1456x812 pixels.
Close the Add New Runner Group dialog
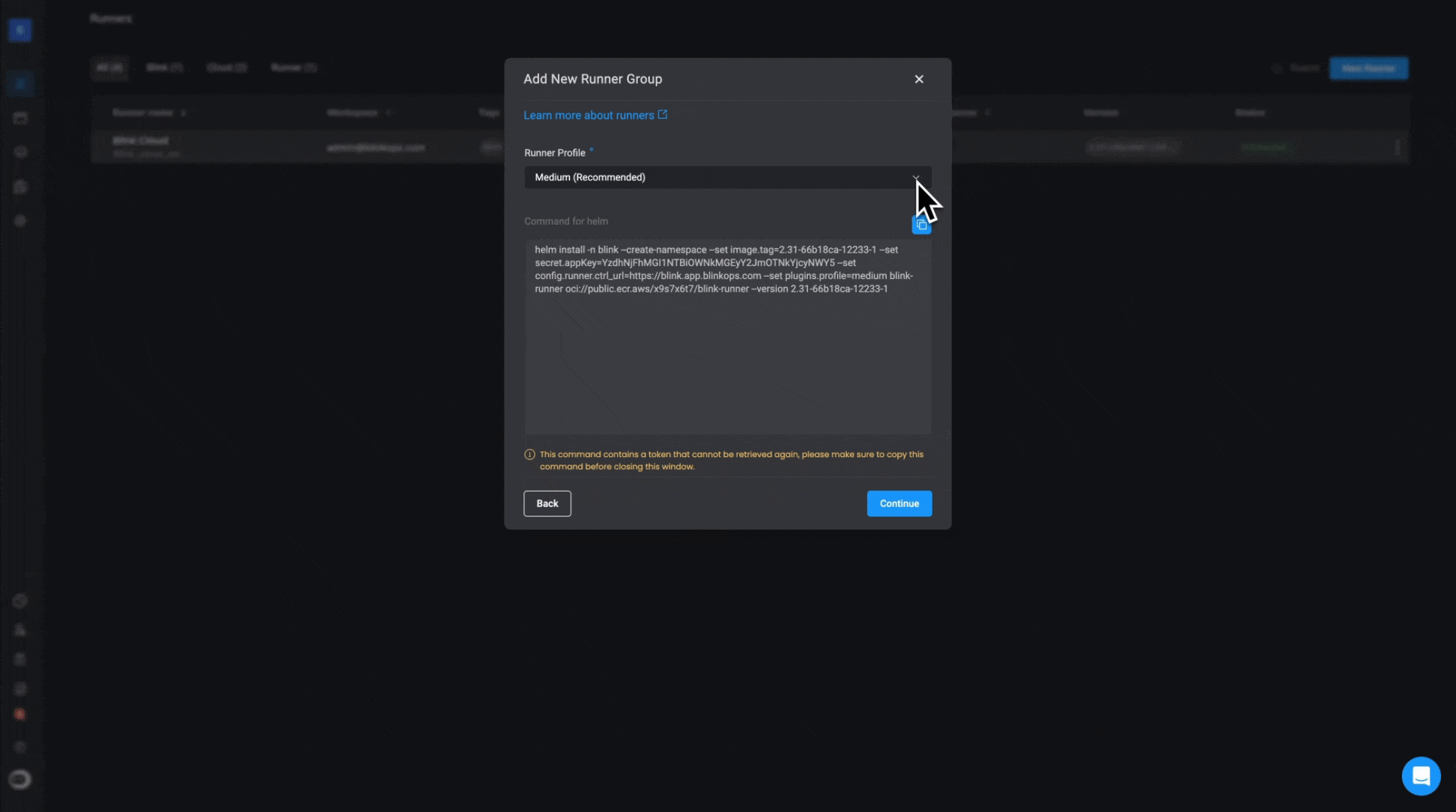(x=918, y=79)
